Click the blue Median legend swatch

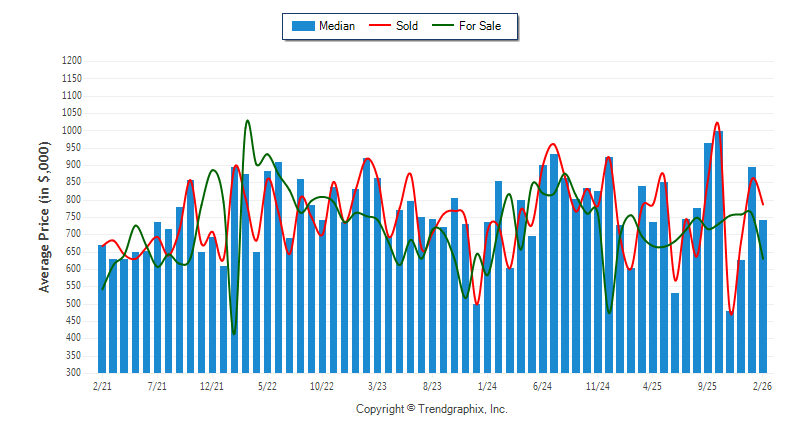point(301,26)
